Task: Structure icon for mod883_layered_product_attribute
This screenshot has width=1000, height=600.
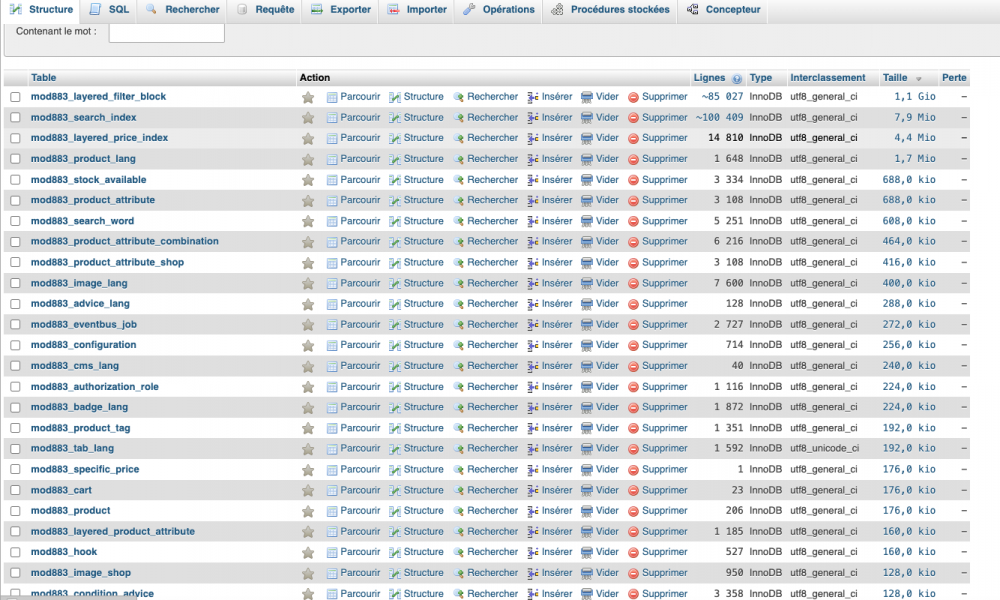Action: 395,532
